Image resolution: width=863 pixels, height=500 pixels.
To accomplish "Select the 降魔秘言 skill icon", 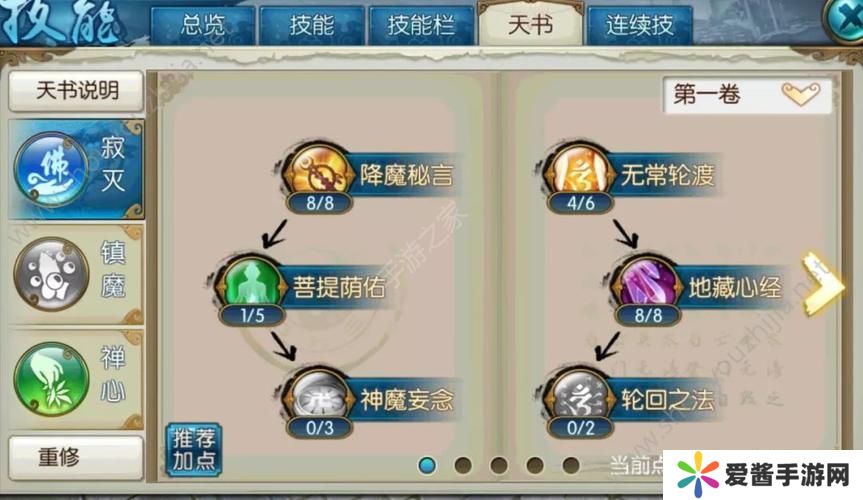I will 318,173.
